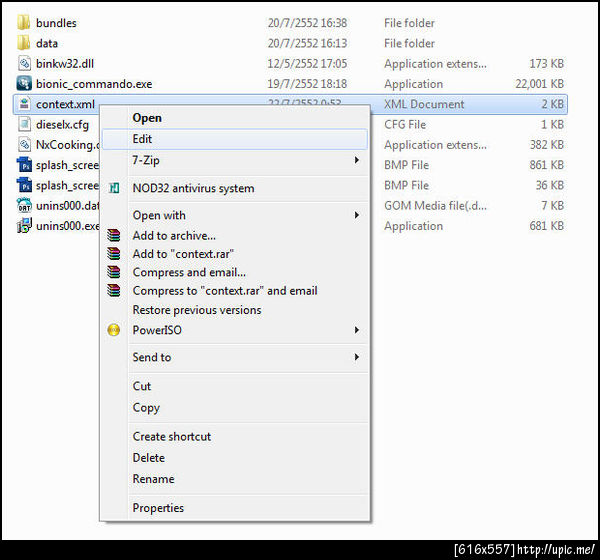
Task: Select Add to "context.rar"
Action: (x=235, y=254)
